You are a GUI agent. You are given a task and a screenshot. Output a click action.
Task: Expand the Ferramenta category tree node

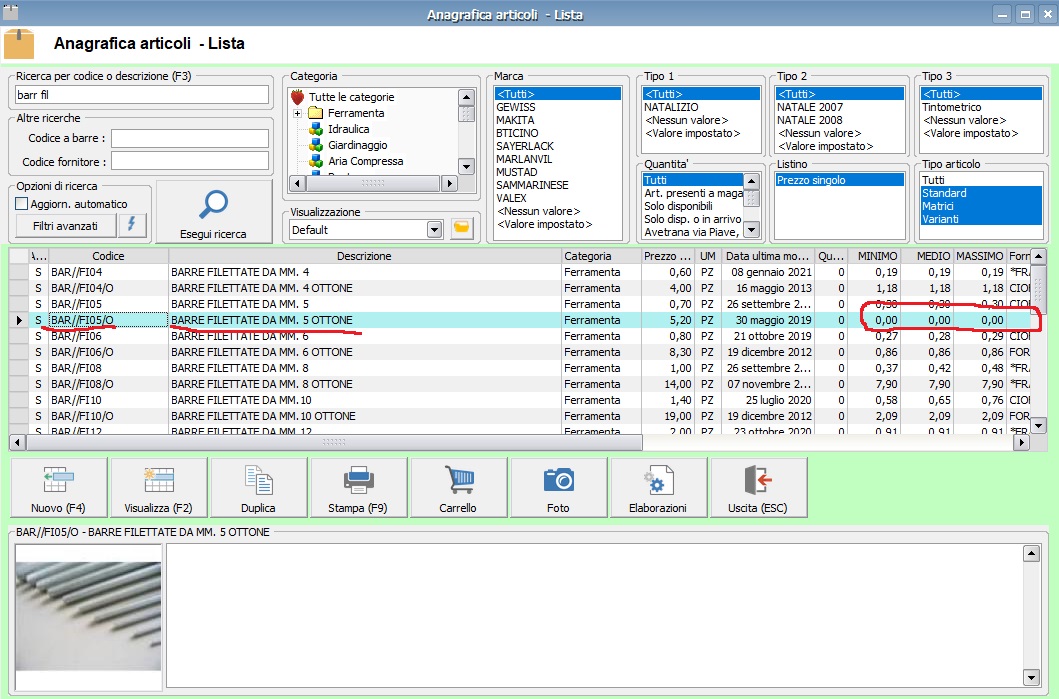[x=297, y=113]
